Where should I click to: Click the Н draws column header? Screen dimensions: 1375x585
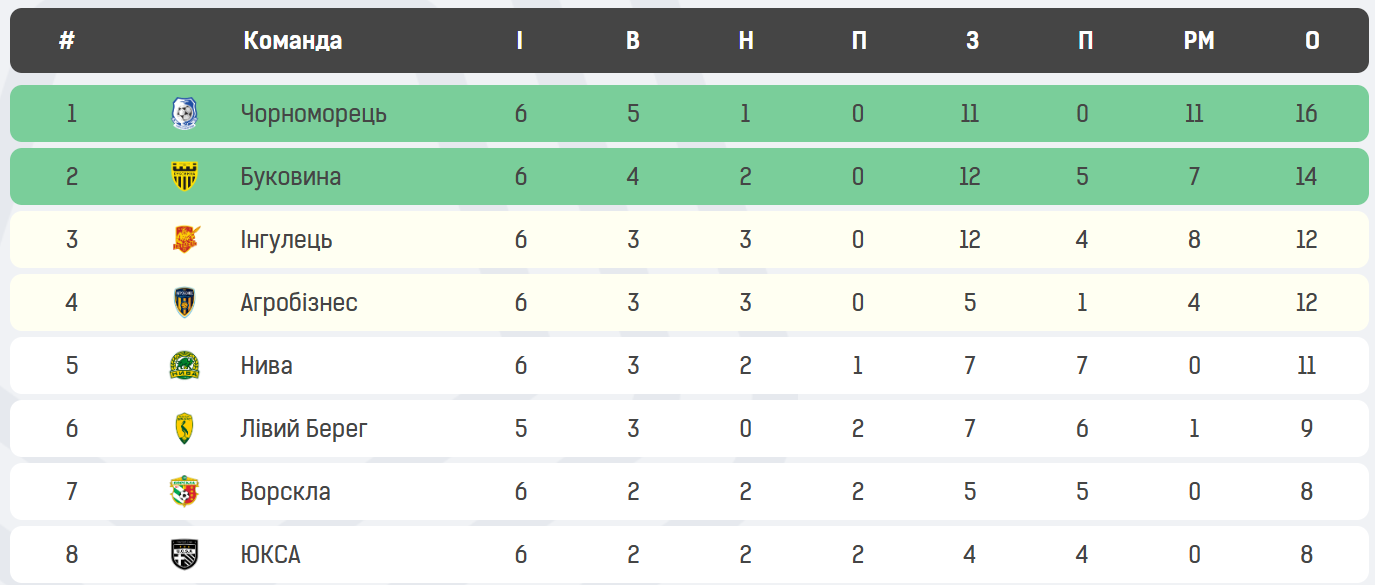[745, 41]
